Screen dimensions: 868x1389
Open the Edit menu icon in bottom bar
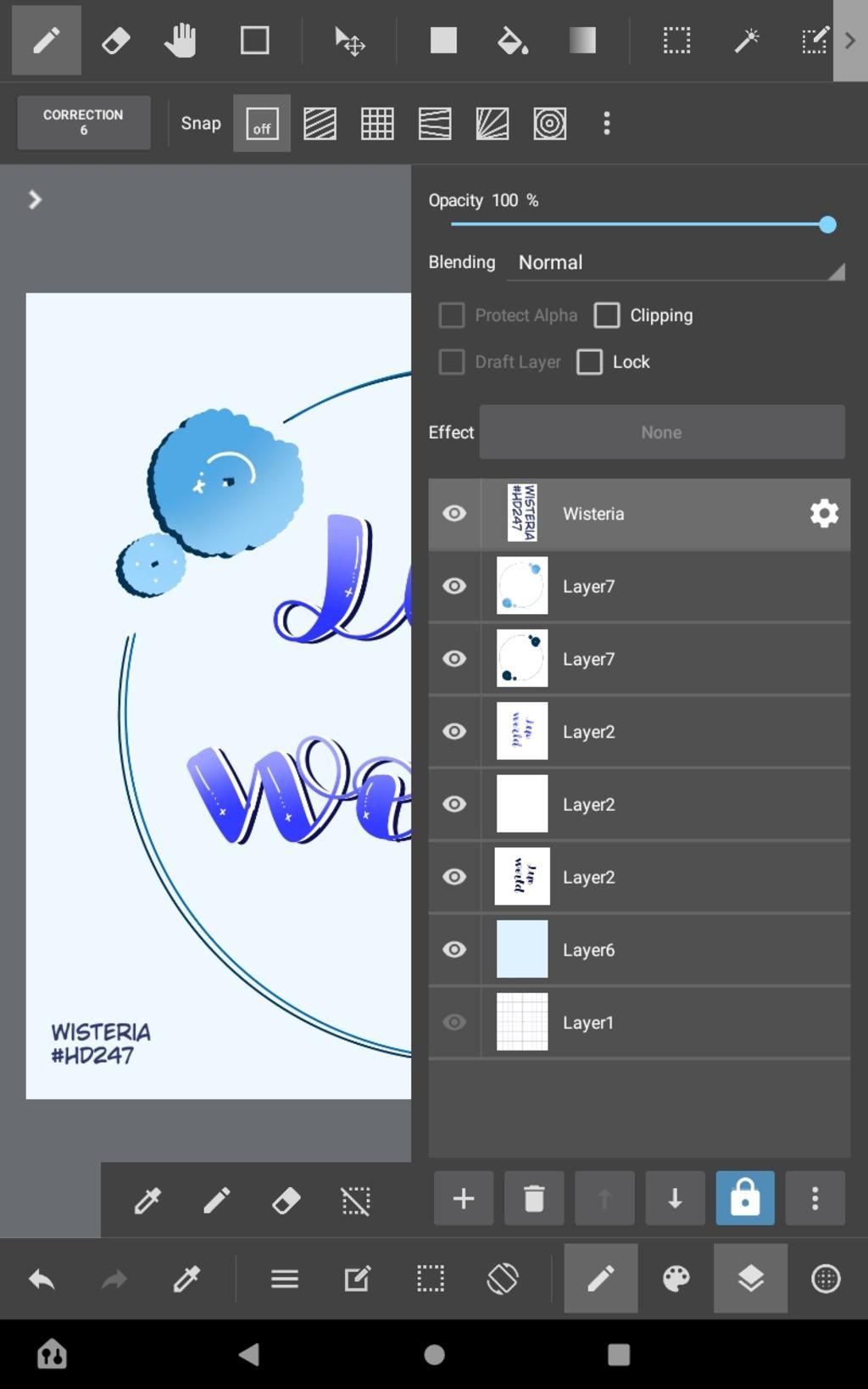click(x=357, y=1279)
